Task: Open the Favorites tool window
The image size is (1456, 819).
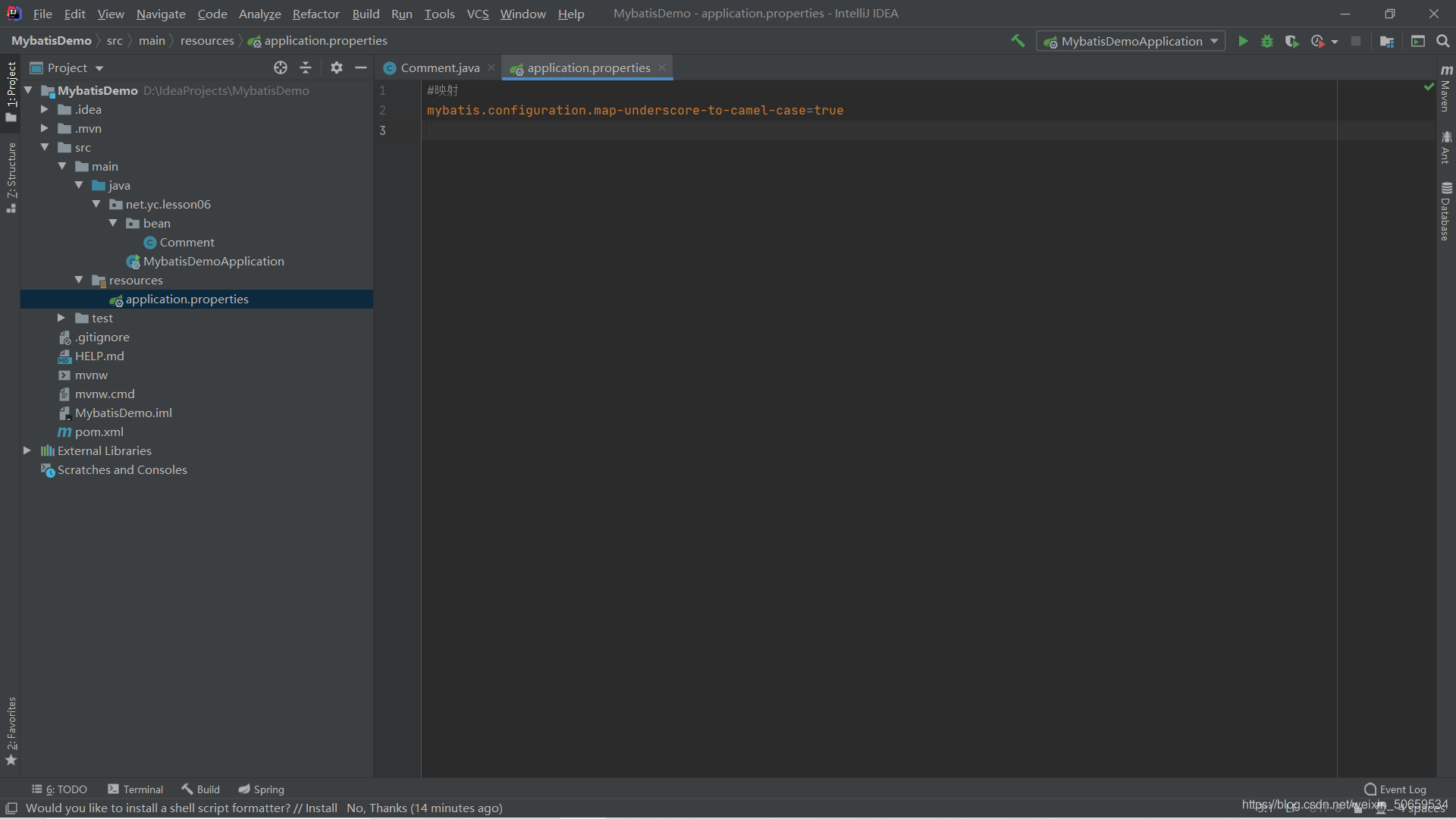Action: [11, 731]
